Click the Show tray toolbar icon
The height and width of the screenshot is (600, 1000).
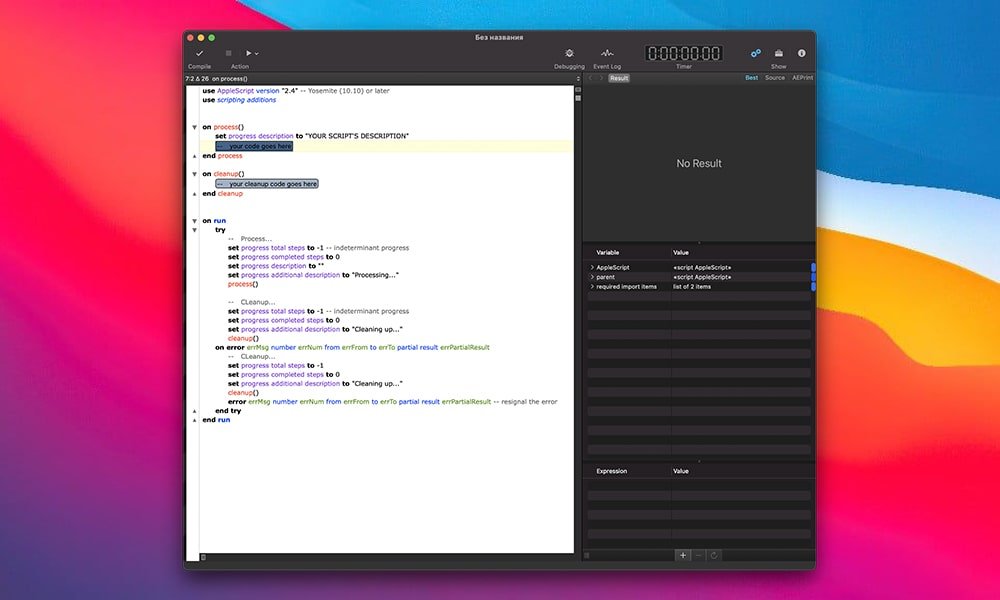[x=778, y=53]
